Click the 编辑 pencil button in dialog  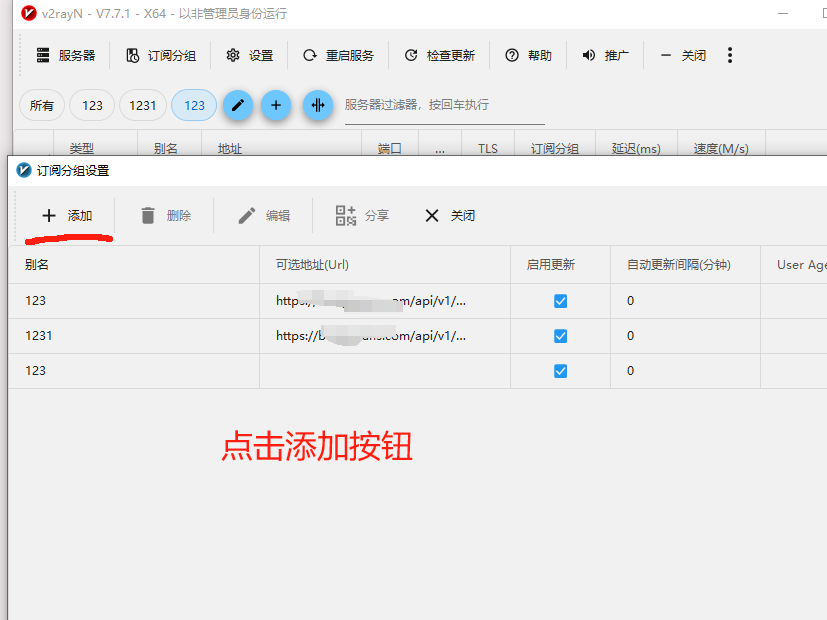264,216
